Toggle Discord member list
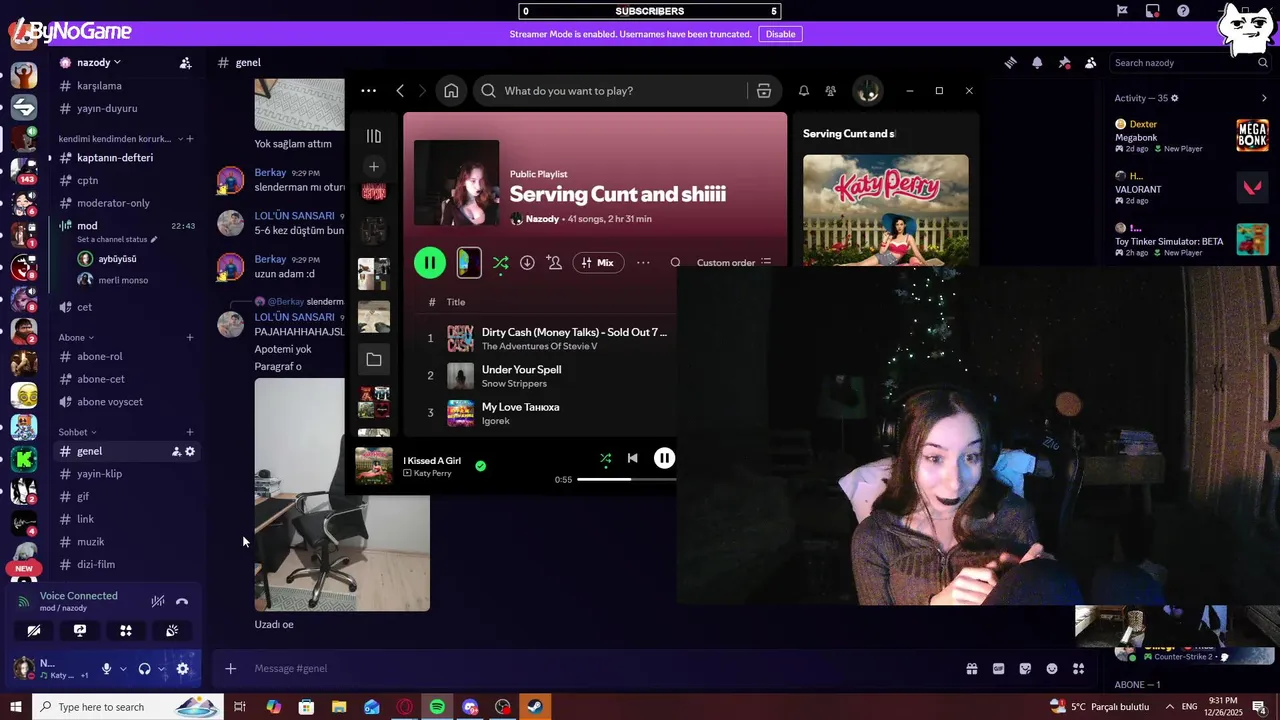Image resolution: width=1280 pixels, height=720 pixels. [x=1090, y=63]
